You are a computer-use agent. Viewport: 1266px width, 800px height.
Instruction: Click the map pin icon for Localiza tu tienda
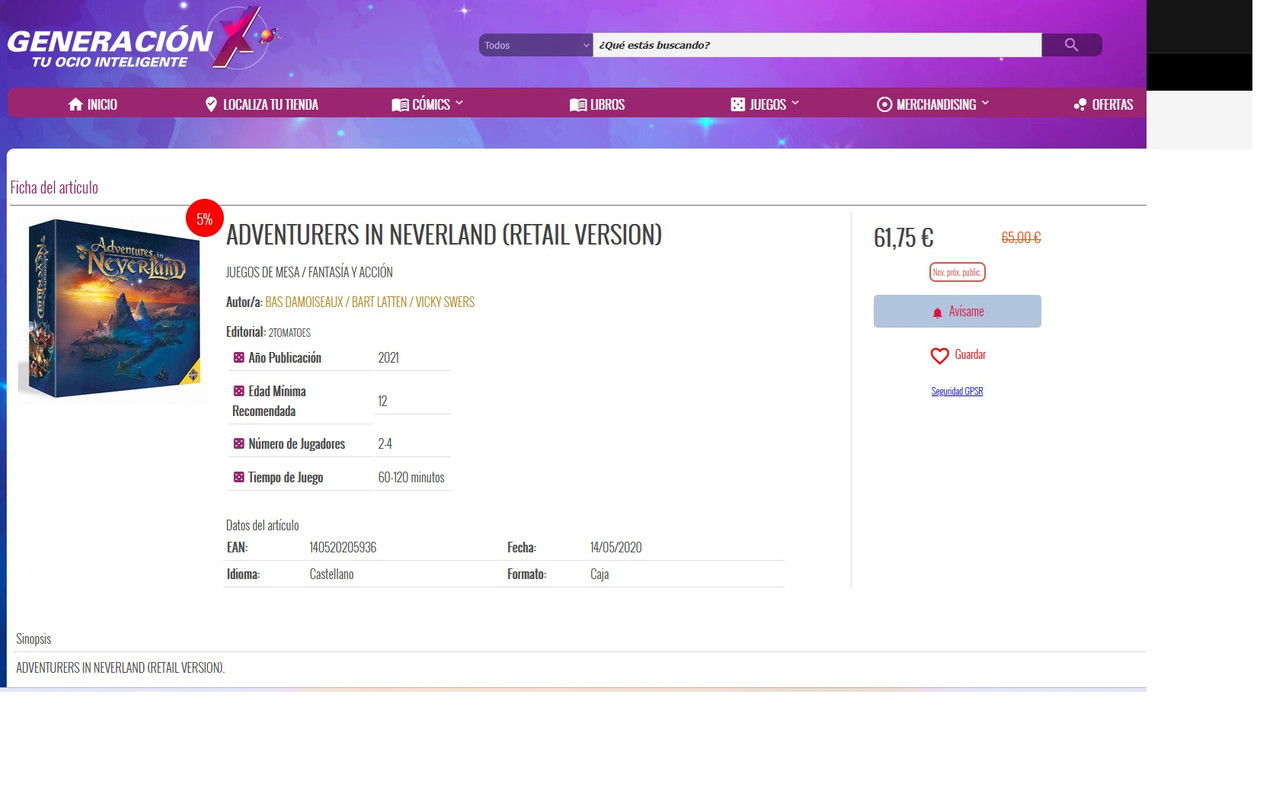coord(211,104)
